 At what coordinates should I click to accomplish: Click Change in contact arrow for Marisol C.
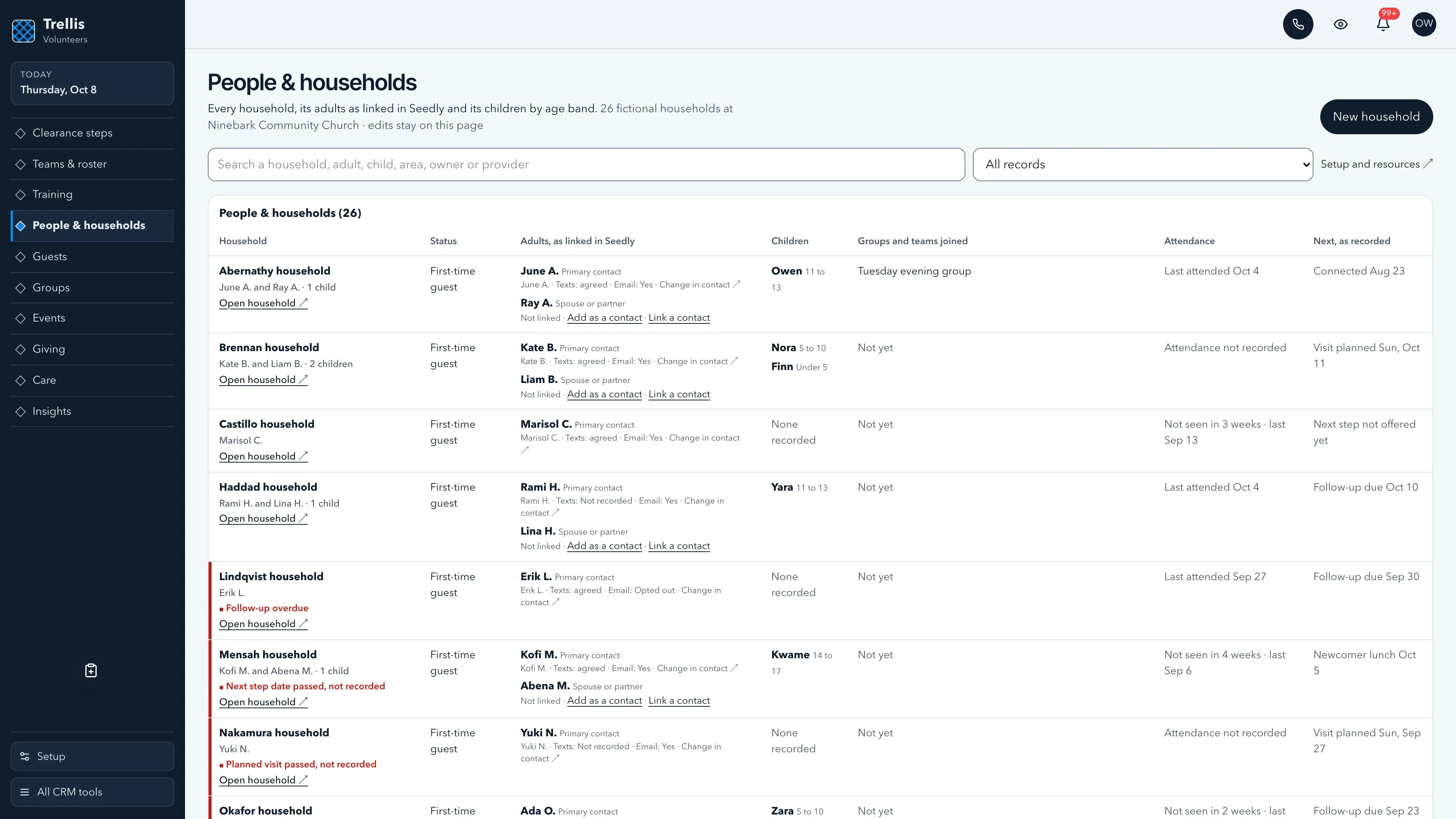[525, 450]
